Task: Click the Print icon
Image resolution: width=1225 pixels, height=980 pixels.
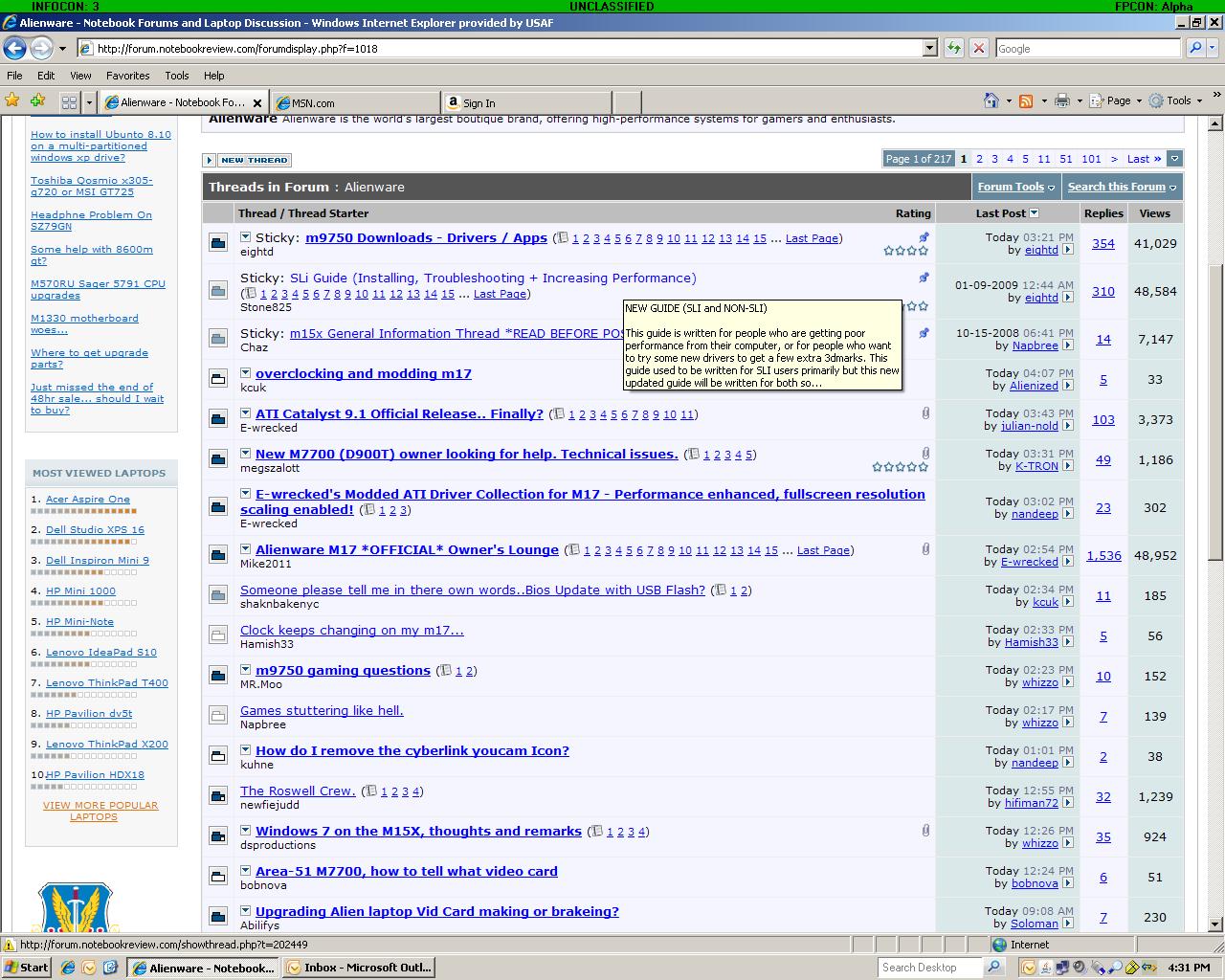Action: pyautogui.click(x=1062, y=100)
